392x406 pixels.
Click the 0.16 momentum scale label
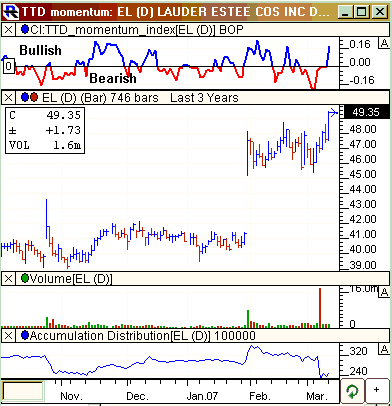click(360, 44)
